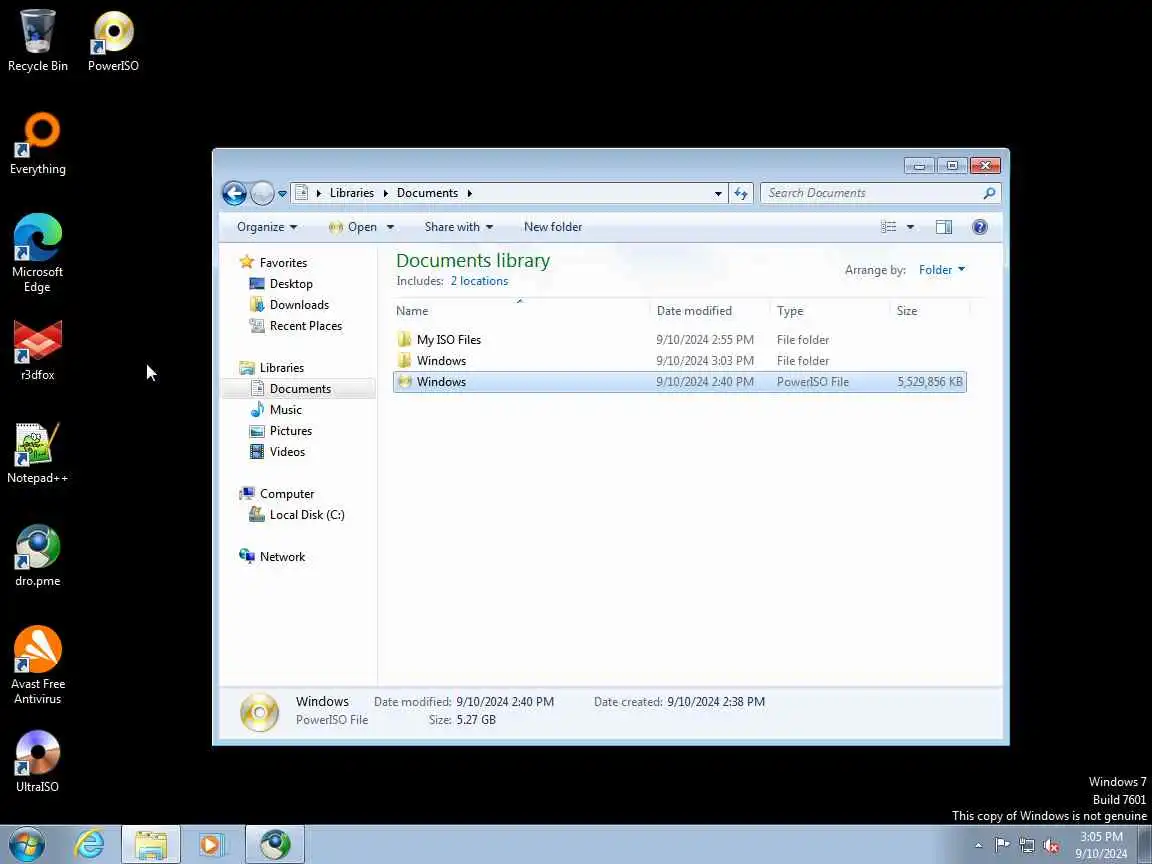Open the Share with dropdown

coord(458,227)
